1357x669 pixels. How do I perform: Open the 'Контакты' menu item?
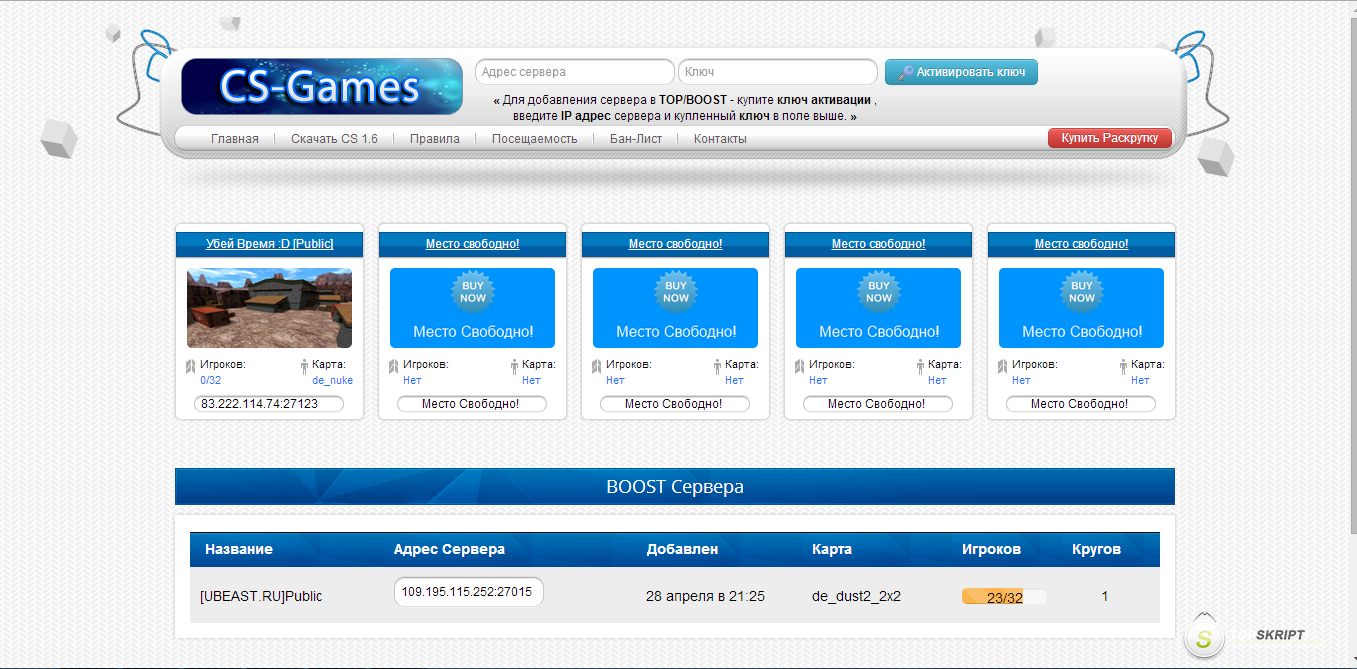(x=720, y=139)
